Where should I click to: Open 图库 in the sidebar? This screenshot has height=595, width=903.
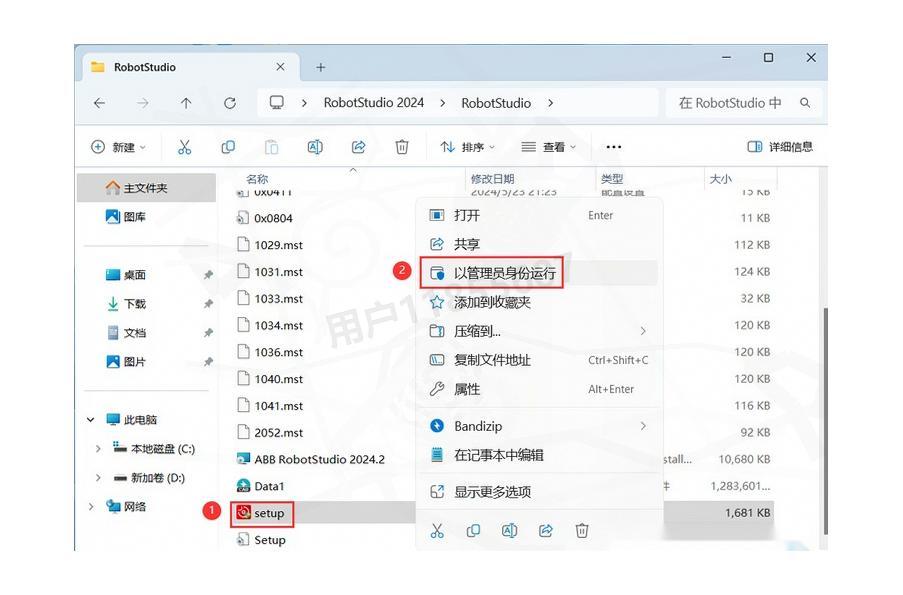[126, 217]
